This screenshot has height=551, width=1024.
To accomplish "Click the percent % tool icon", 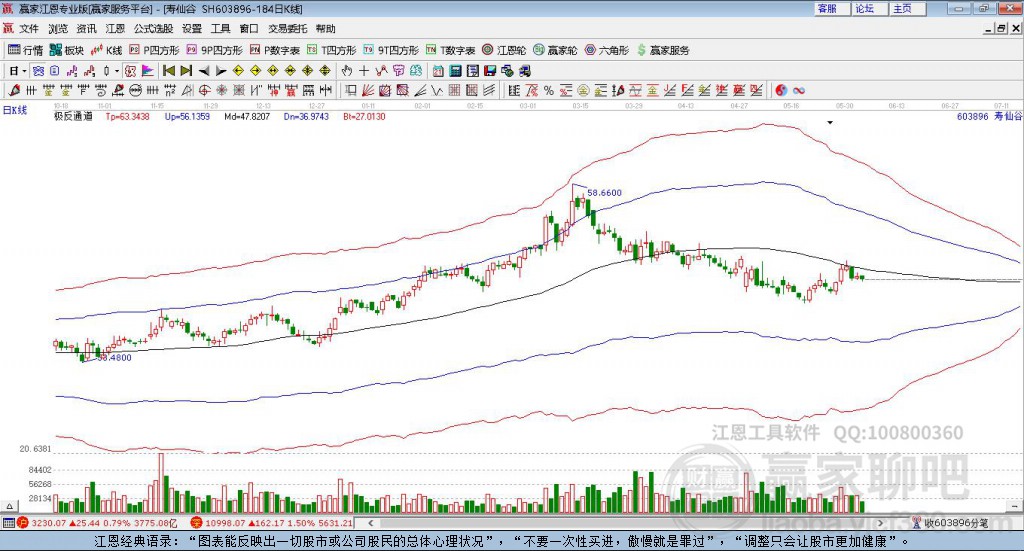I will pyautogui.click(x=549, y=90).
